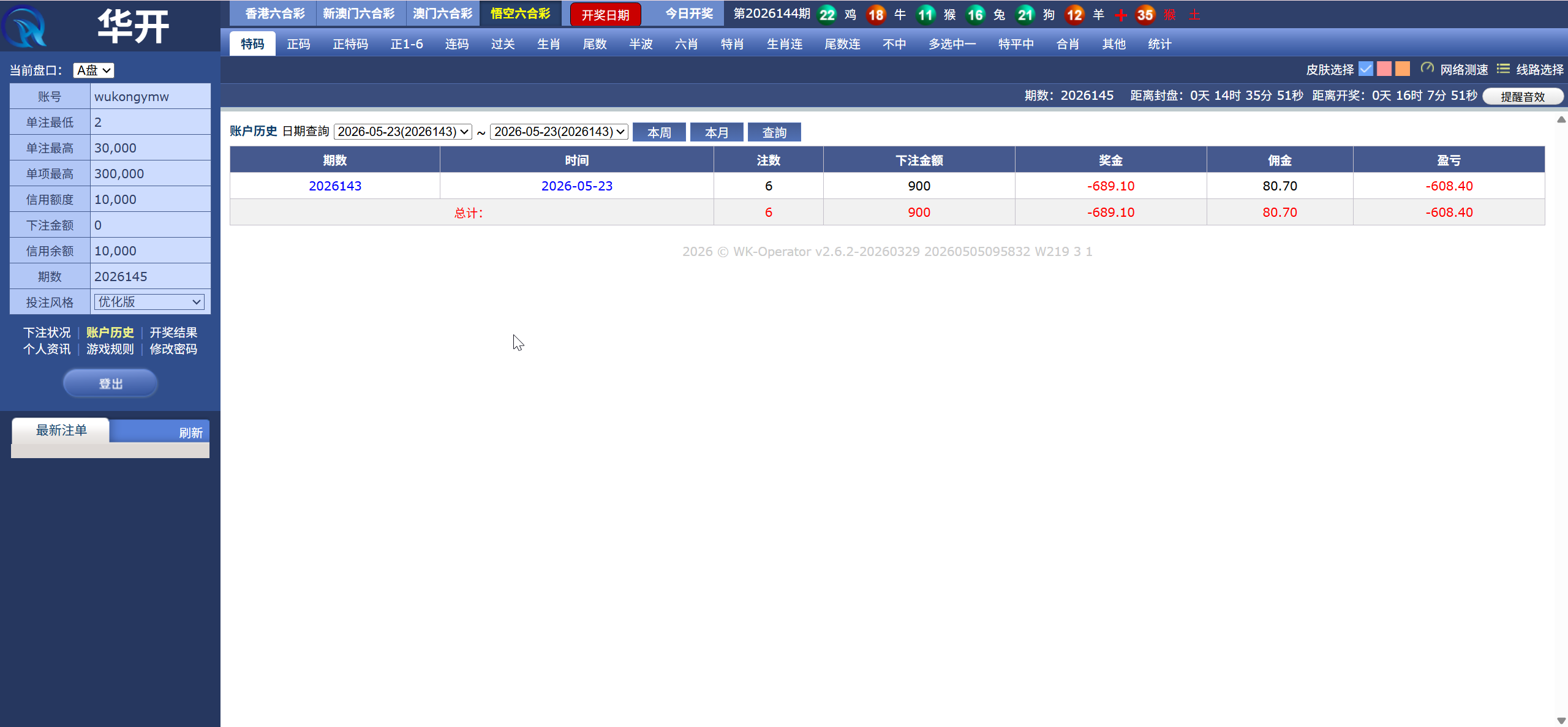Select the orange skin color swatch
Viewport: 1568px width, 727px height.
(1402, 69)
